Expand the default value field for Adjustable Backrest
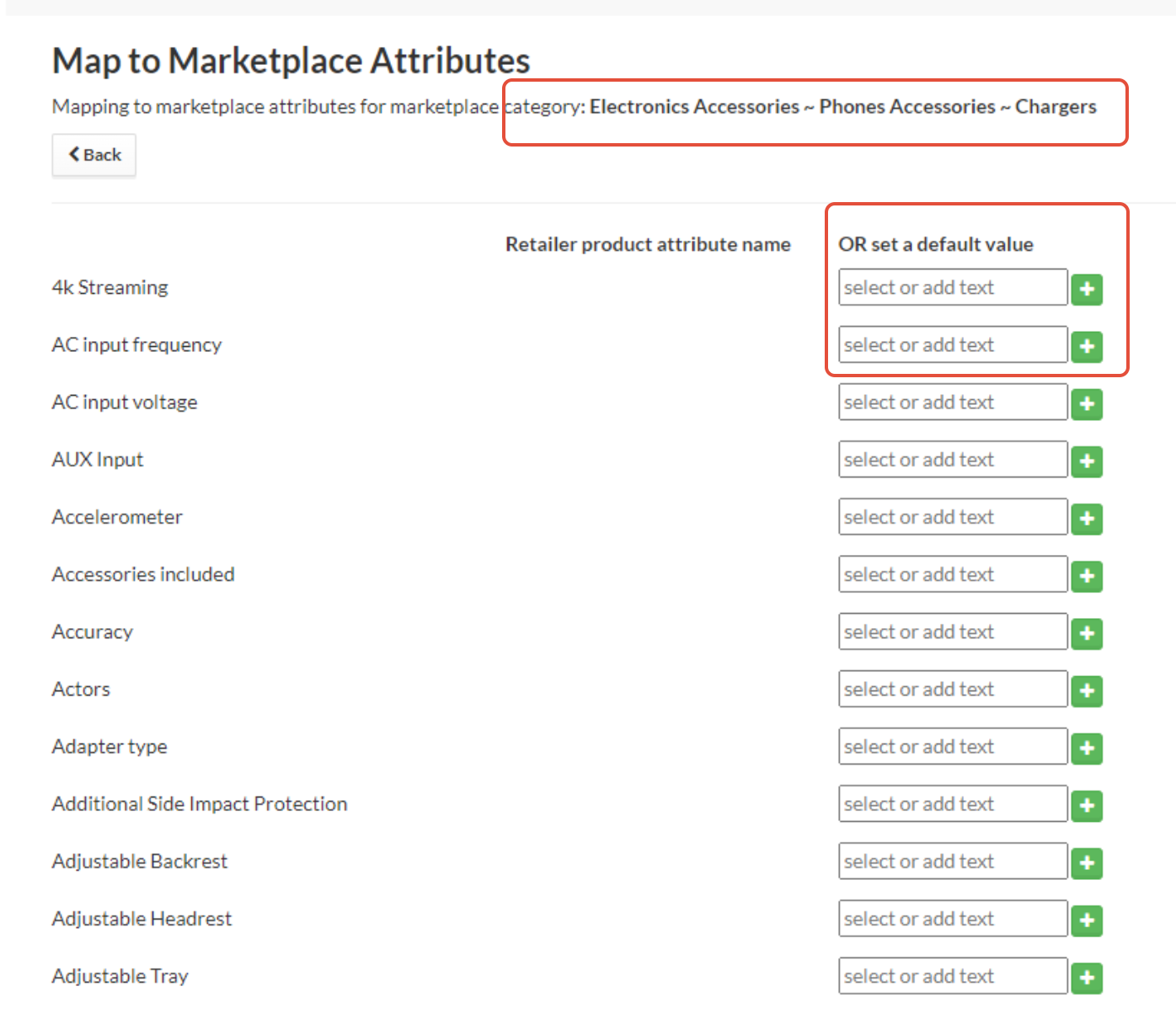This screenshot has width=1176, height=1013. 951,861
